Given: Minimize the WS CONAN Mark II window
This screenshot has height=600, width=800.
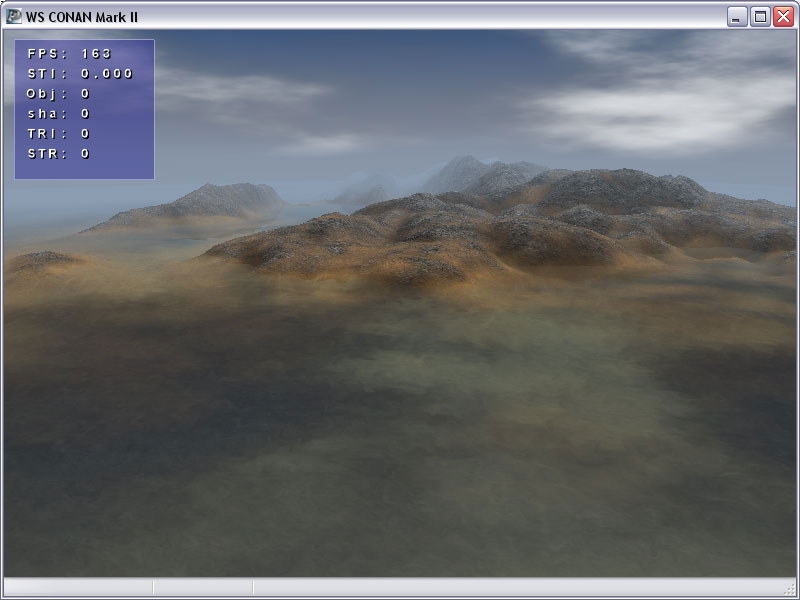Looking at the screenshot, I should (x=738, y=16).
